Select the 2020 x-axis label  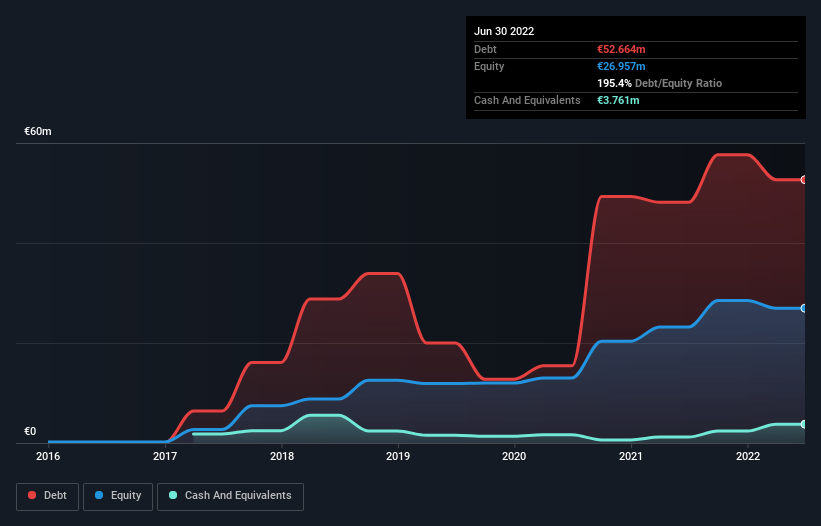pyautogui.click(x=514, y=456)
